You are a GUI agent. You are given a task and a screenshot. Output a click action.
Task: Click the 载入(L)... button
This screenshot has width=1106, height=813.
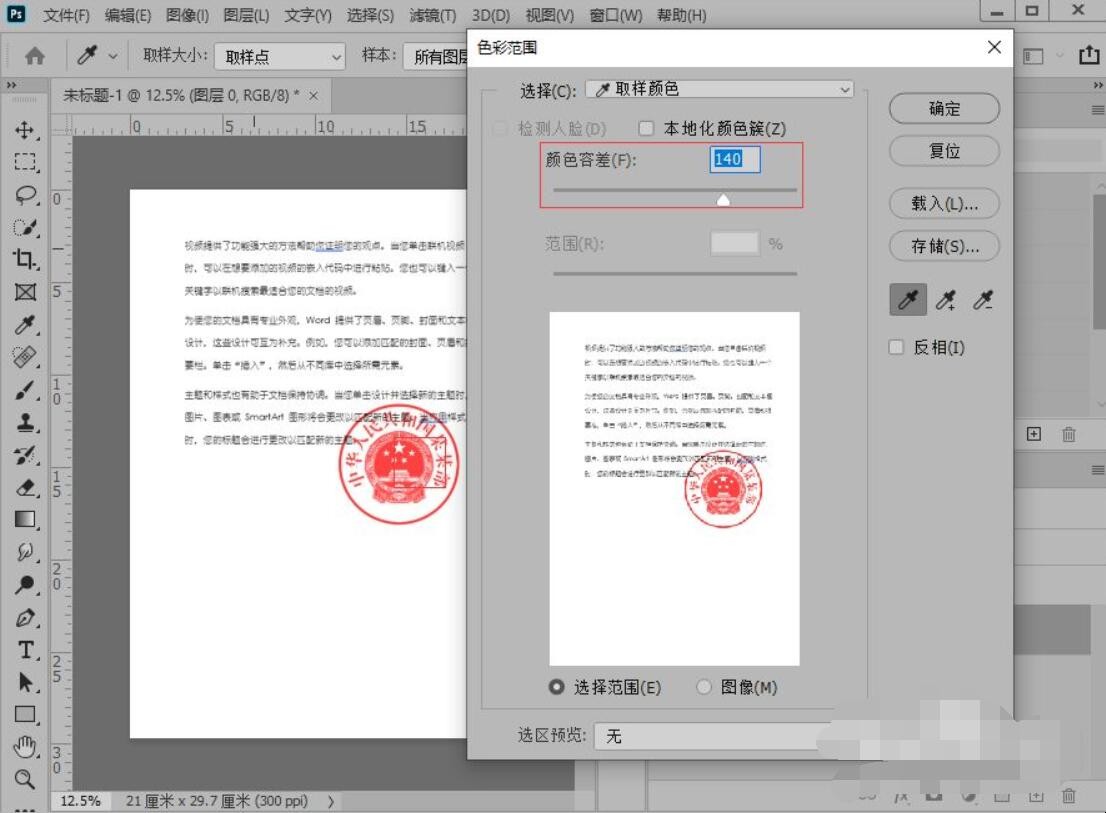pyautogui.click(x=944, y=203)
